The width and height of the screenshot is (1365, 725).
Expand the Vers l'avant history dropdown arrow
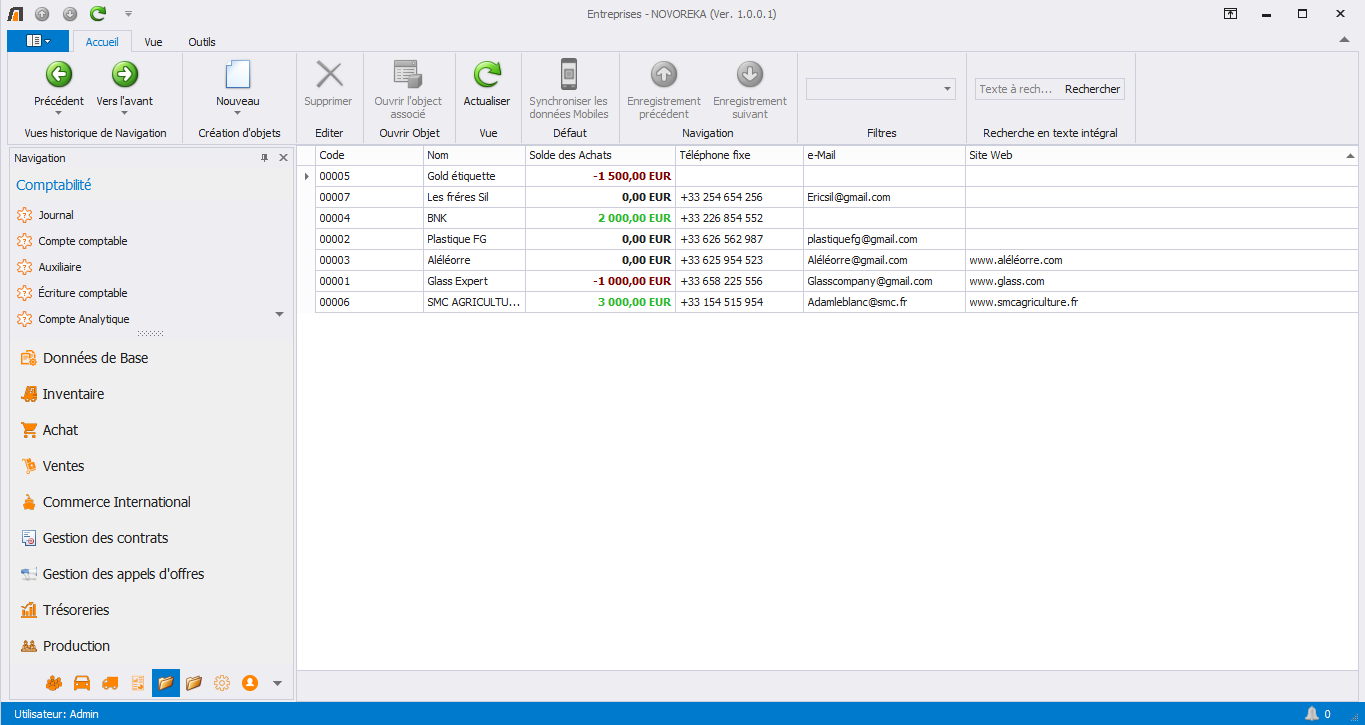click(x=125, y=113)
